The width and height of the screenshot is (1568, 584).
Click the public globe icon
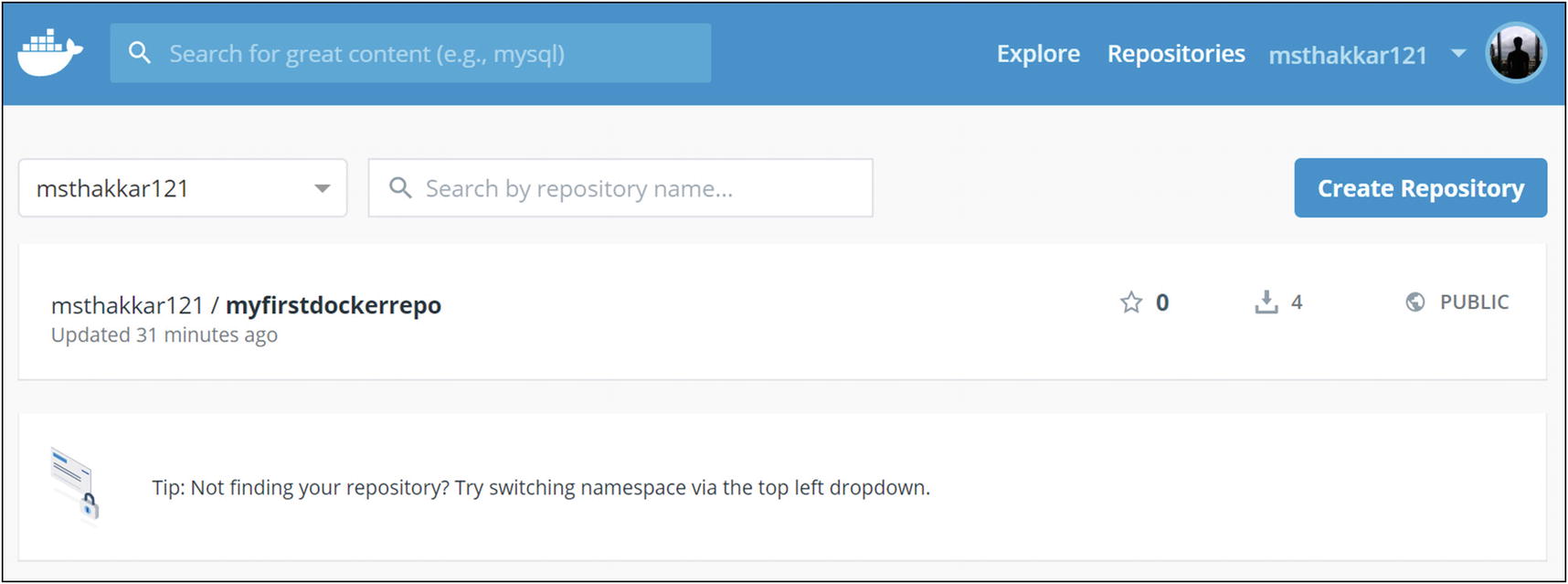pos(1414,303)
